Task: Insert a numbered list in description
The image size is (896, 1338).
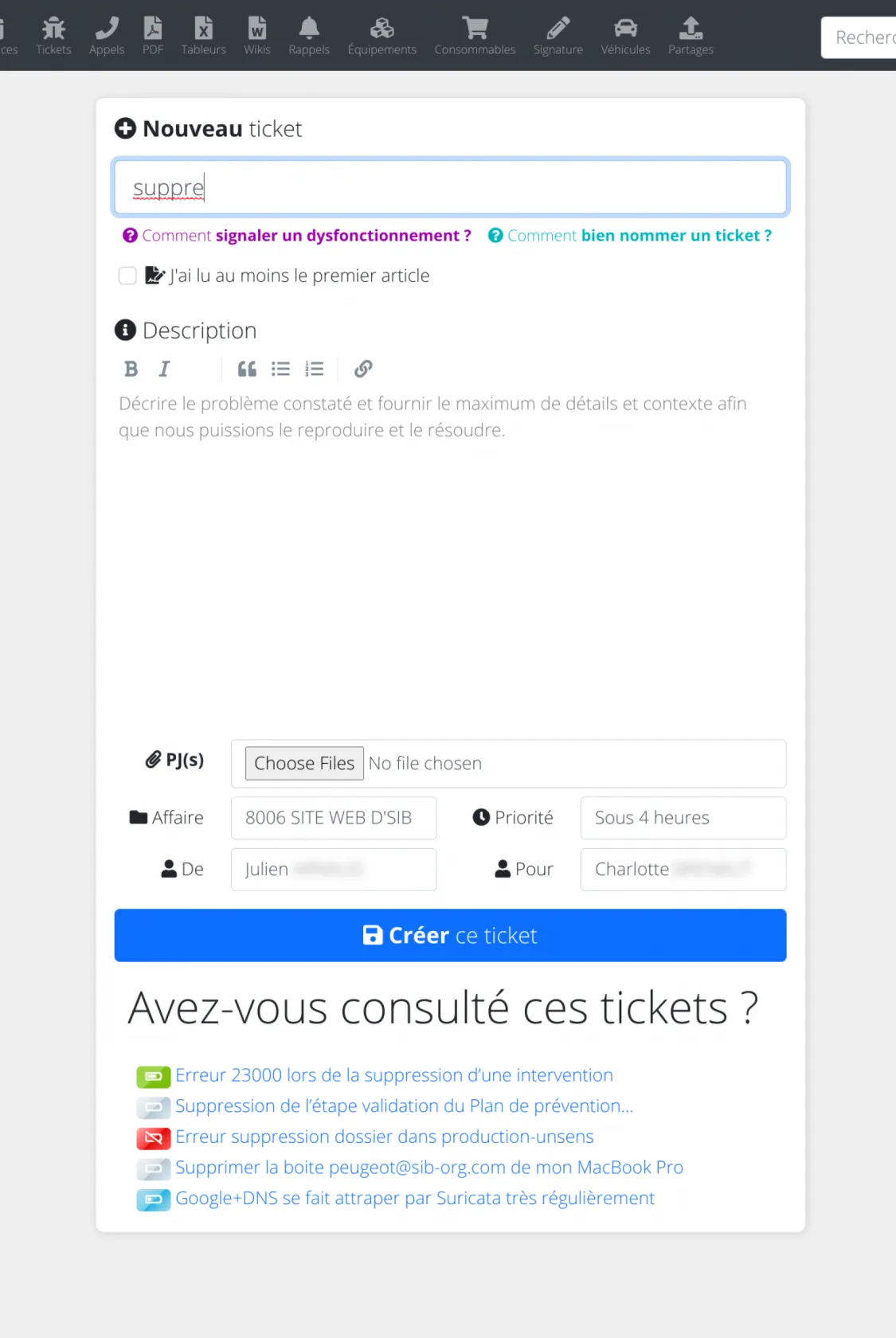Action: tap(315, 369)
